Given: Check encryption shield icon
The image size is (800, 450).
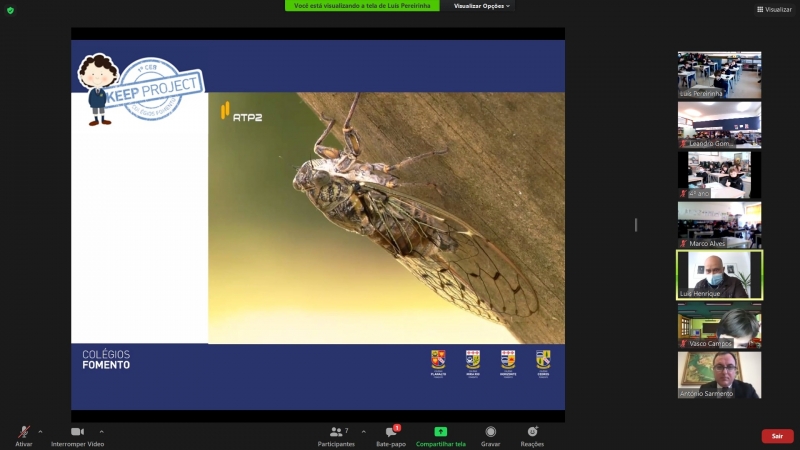Looking at the screenshot, I should [10, 10].
